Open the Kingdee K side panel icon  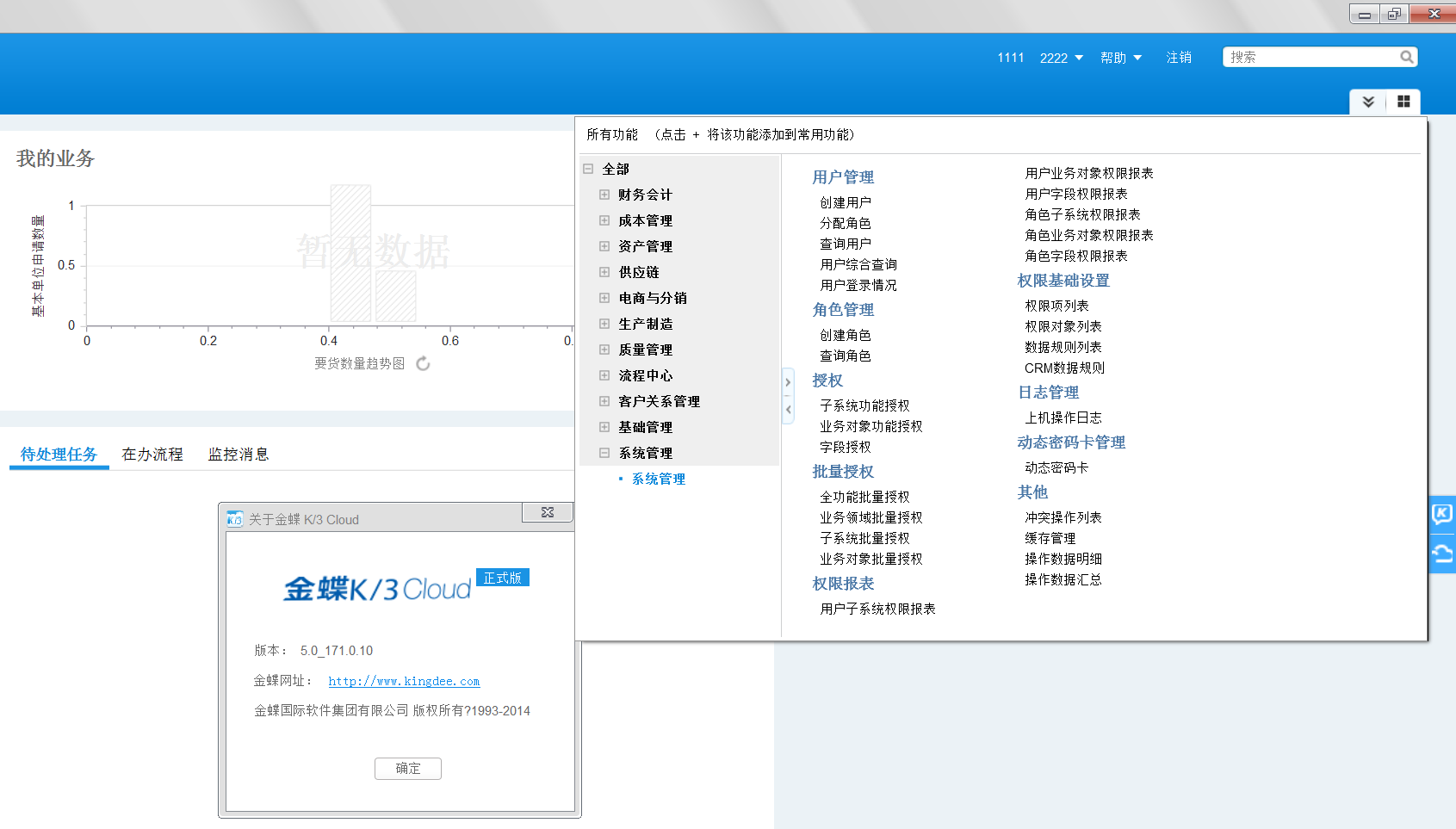[1442, 514]
